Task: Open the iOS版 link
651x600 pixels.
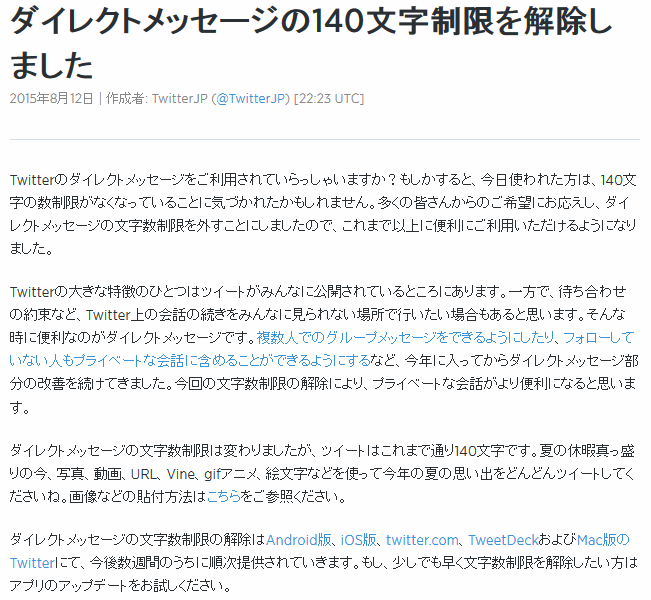Action: [x=358, y=540]
